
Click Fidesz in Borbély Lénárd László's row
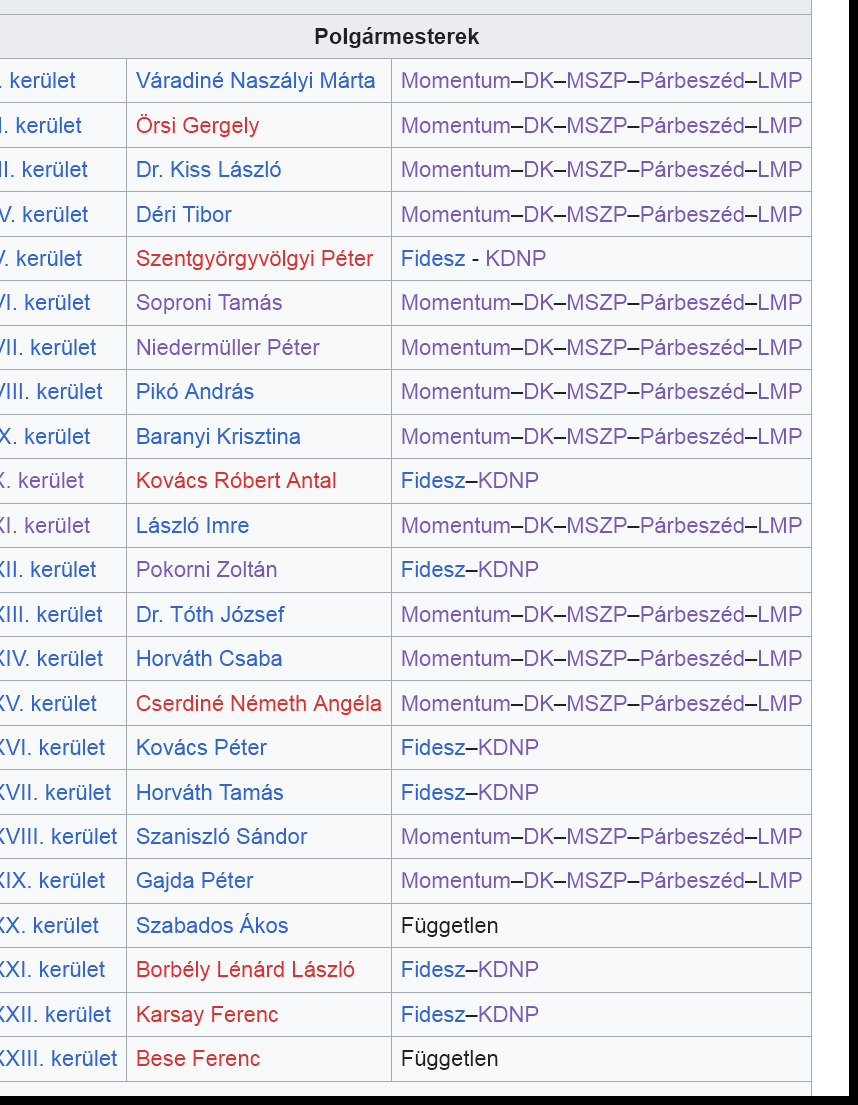432,970
